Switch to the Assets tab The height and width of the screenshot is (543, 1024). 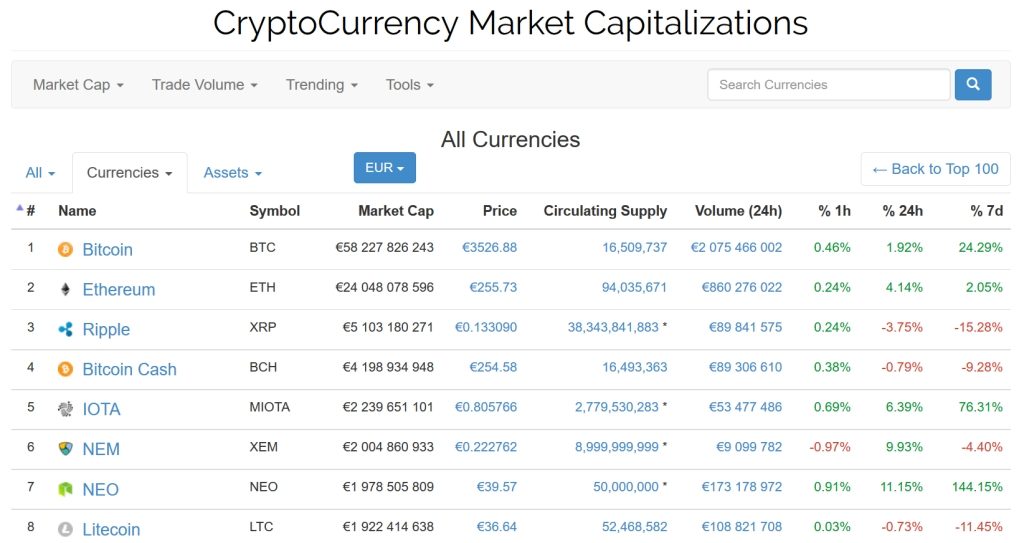click(232, 173)
